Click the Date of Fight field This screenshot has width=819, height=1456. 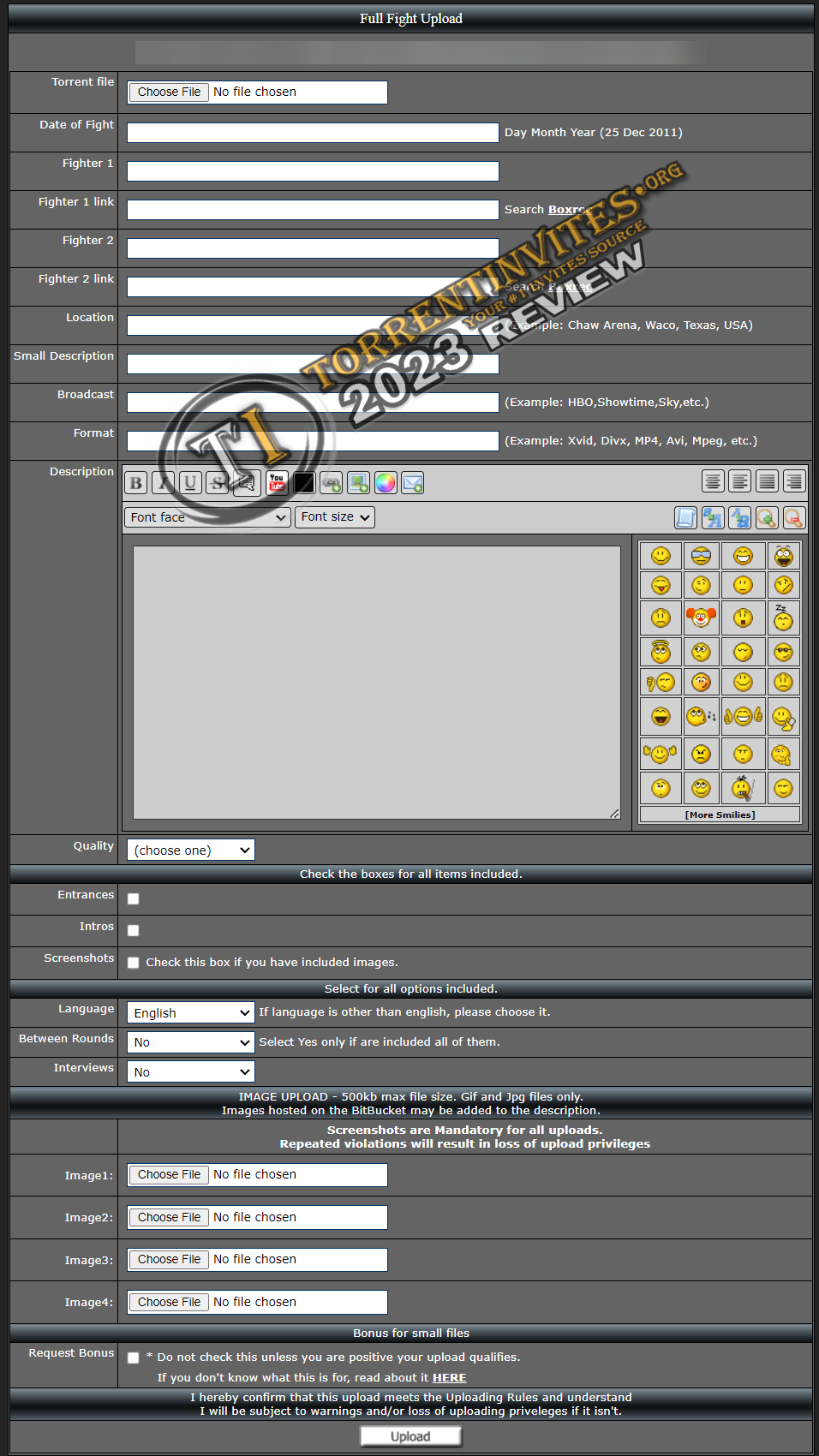313,133
